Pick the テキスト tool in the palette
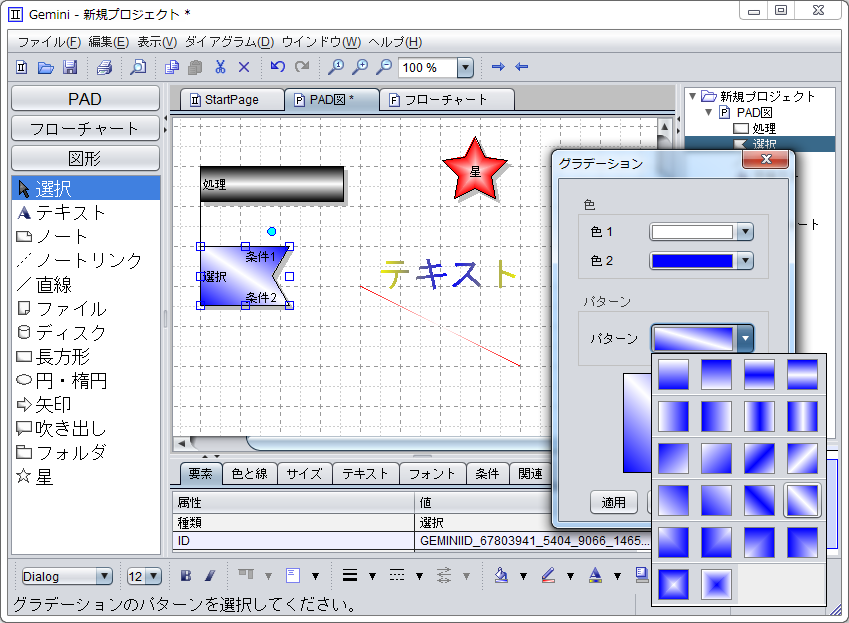The height and width of the screenshot is (623, 849). coord(86,213)
